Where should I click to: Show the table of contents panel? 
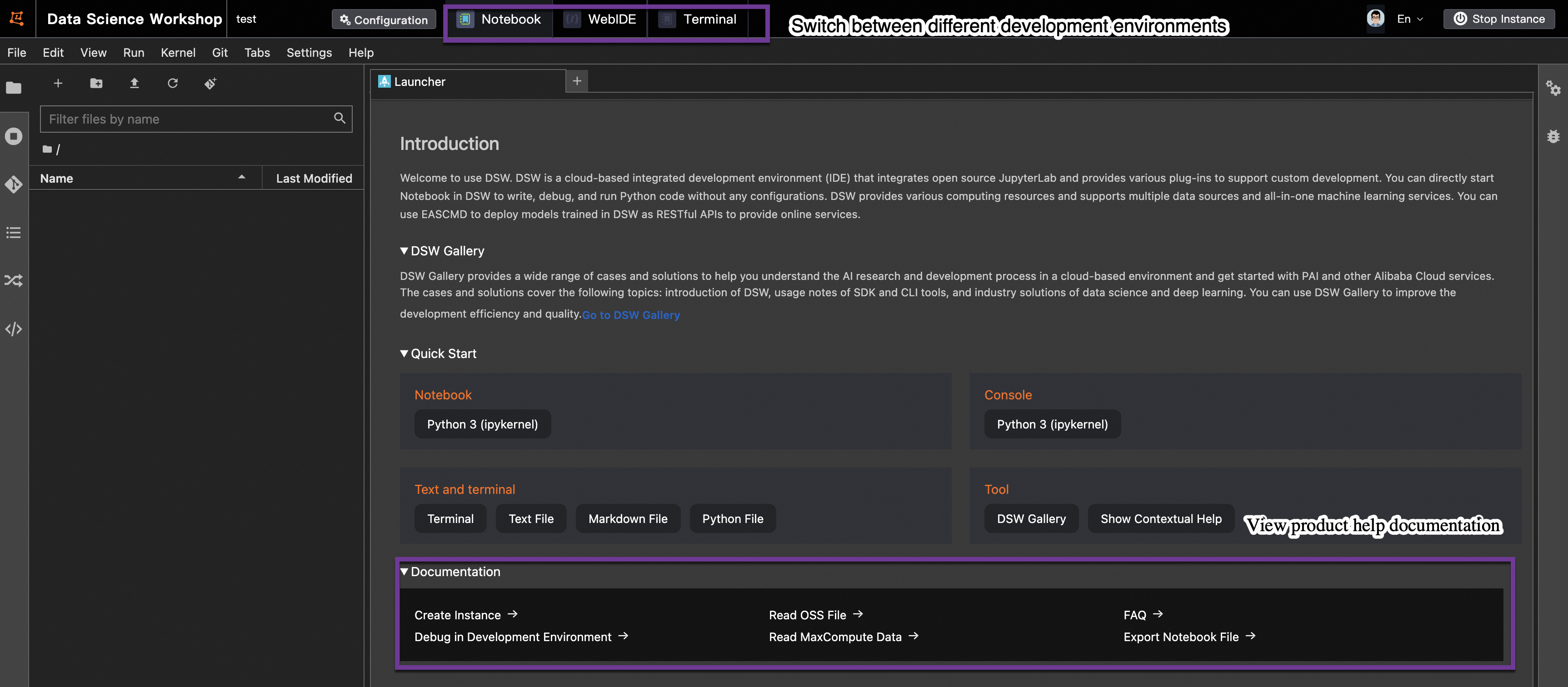[13, 233]
